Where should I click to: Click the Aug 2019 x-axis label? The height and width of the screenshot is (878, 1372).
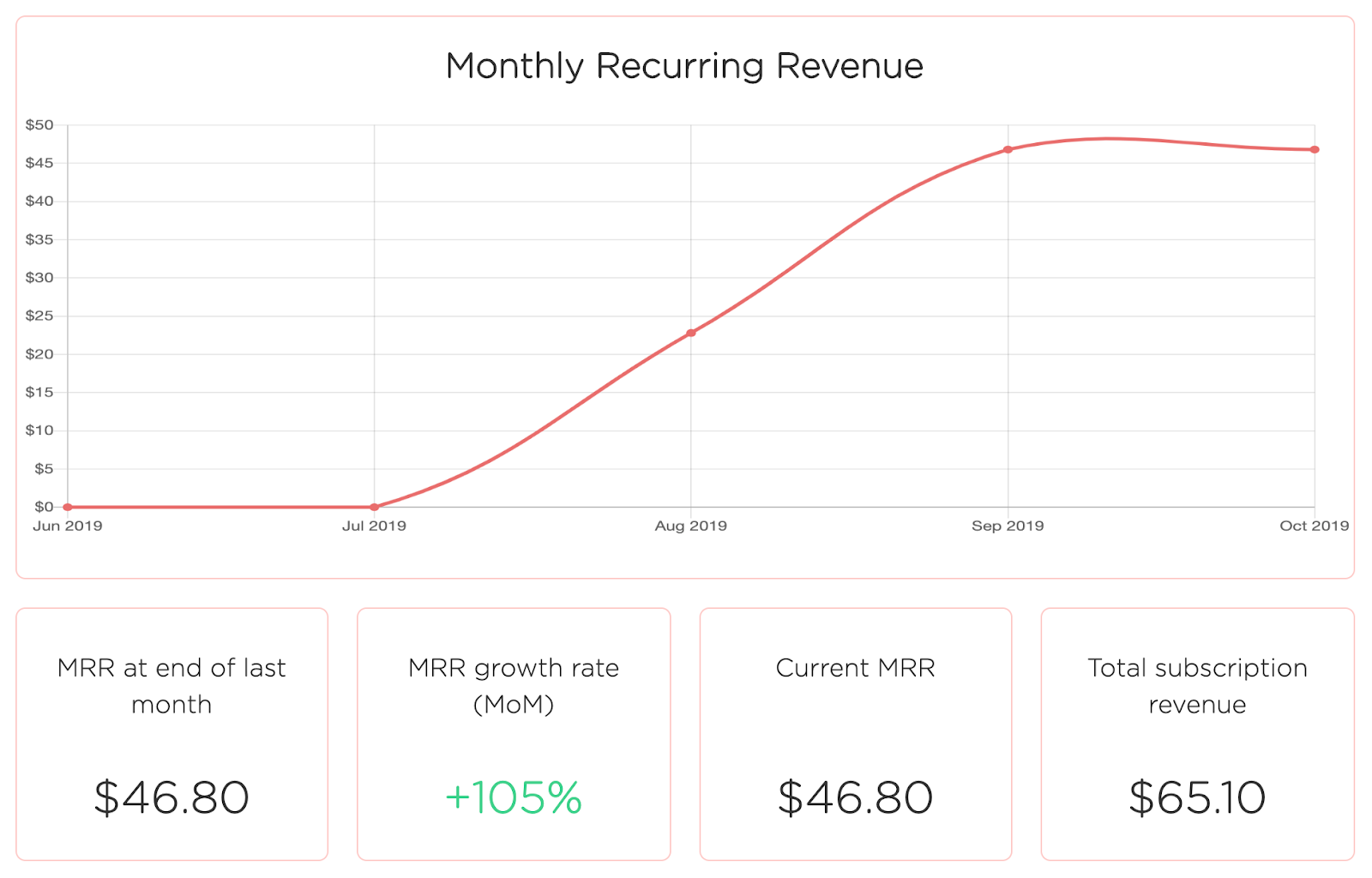[691, 526]
